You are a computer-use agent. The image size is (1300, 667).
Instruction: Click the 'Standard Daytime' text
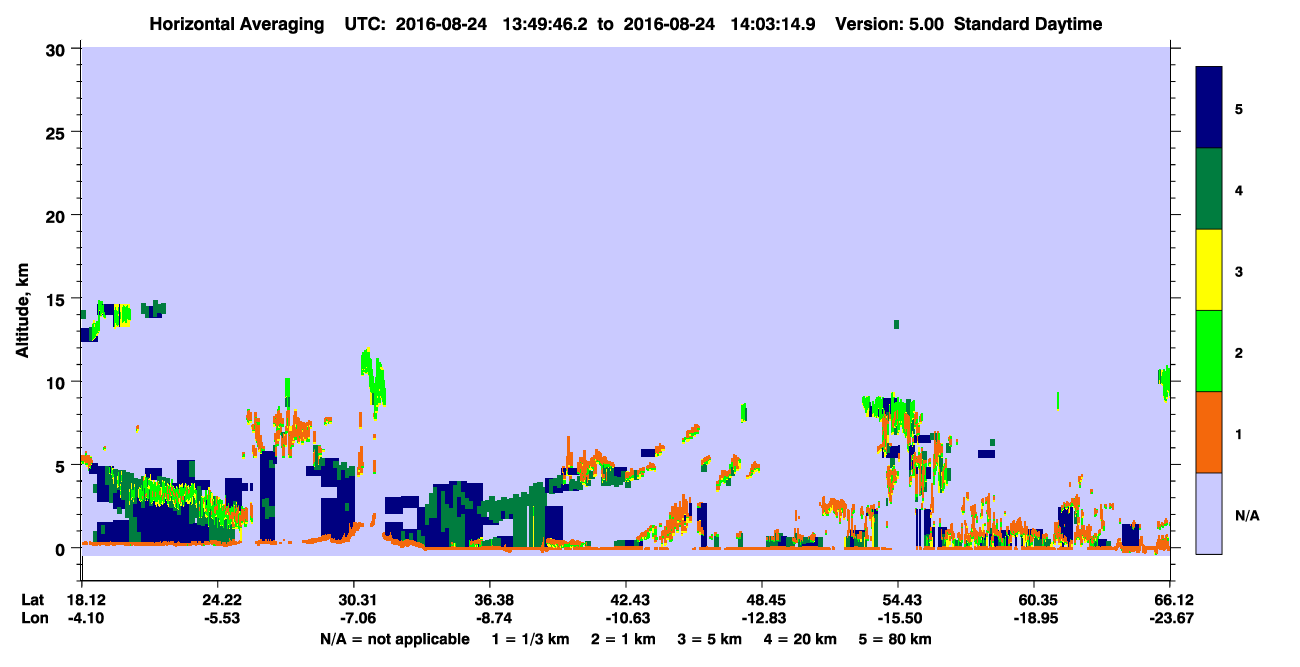coord(1027,24)
